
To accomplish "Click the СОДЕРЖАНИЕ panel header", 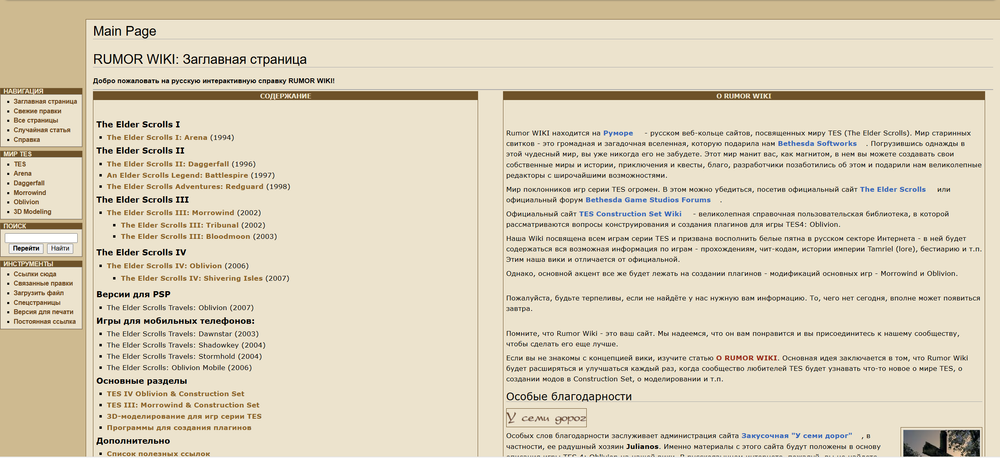I will point(285,96).
